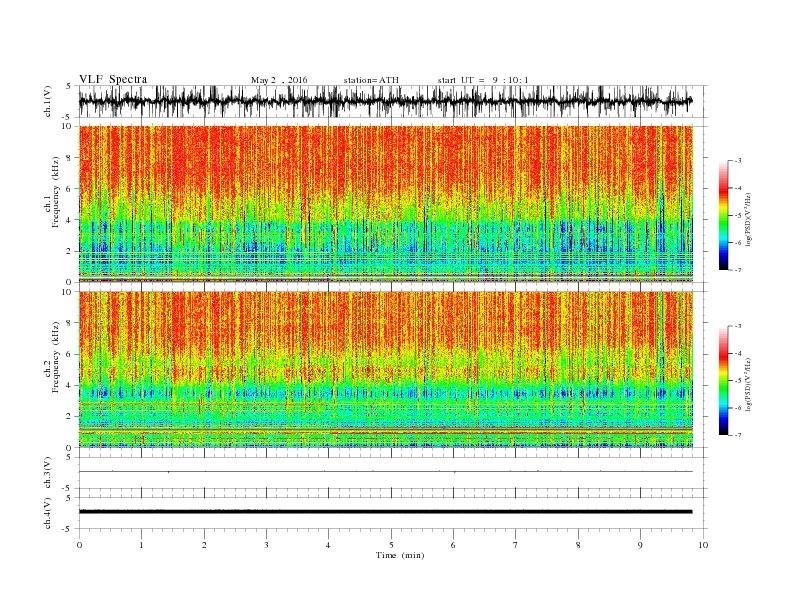Click the "4" tick on the Time axis
This screenshot has height=612, width=792.
coord(328,545)
